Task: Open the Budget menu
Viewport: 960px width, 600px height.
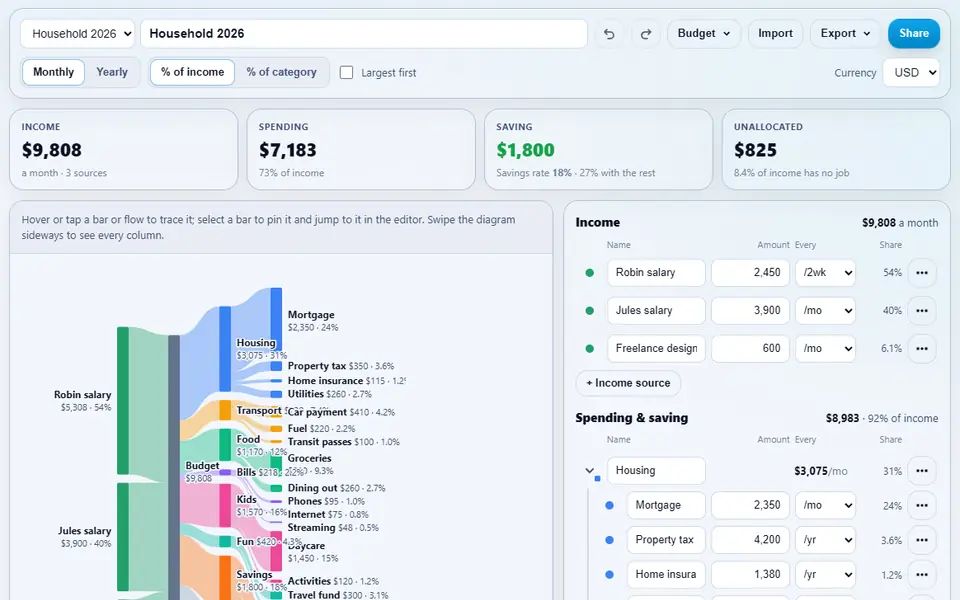Action: tap(703, 34)
